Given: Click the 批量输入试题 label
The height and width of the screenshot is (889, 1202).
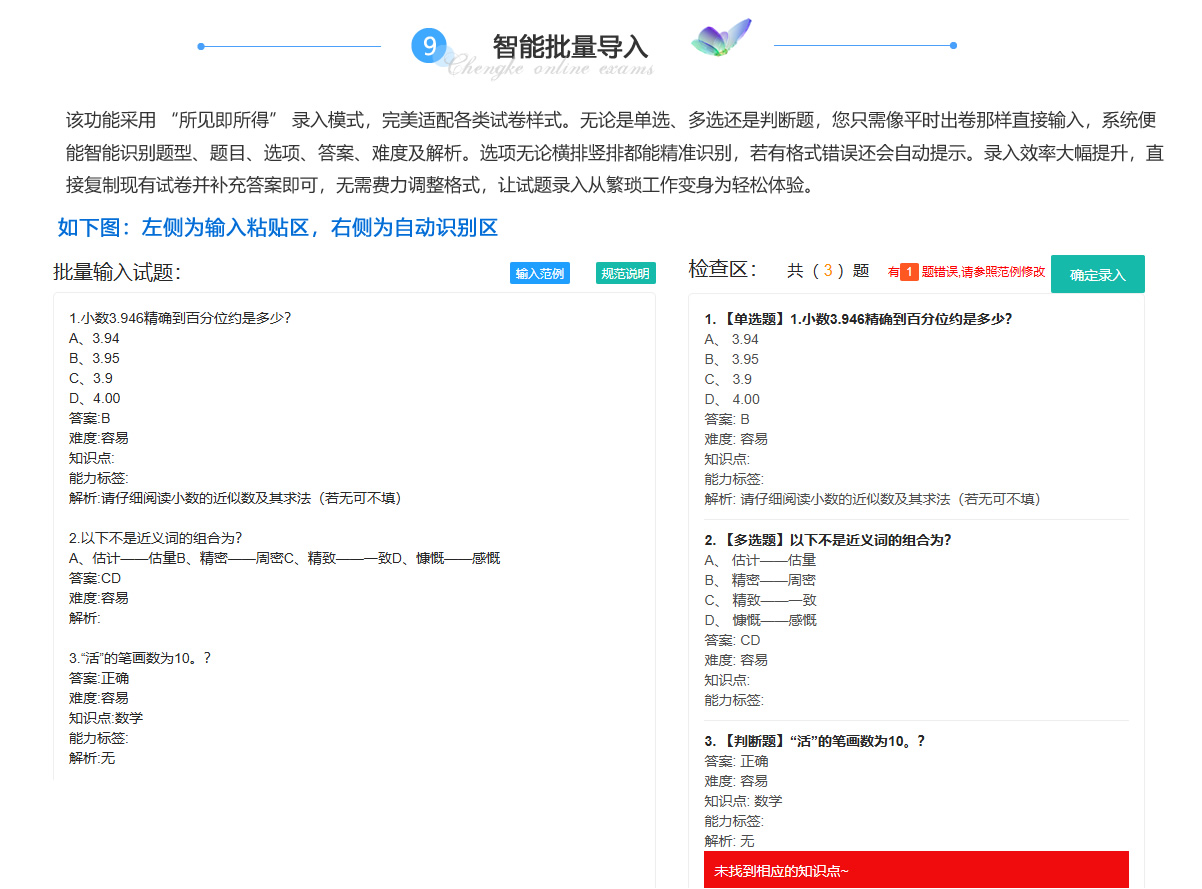Looking at the screenshot, I should point(117,273).
